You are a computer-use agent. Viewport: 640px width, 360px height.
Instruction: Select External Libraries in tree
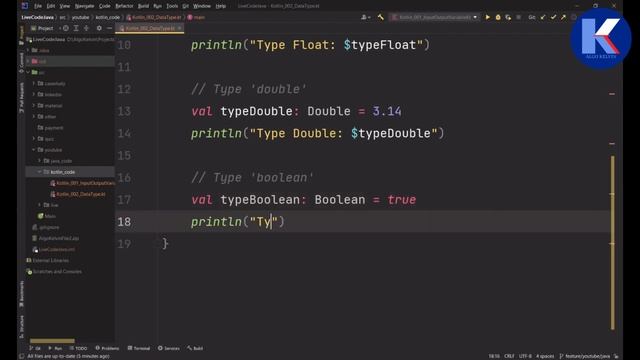pos(47,260)
